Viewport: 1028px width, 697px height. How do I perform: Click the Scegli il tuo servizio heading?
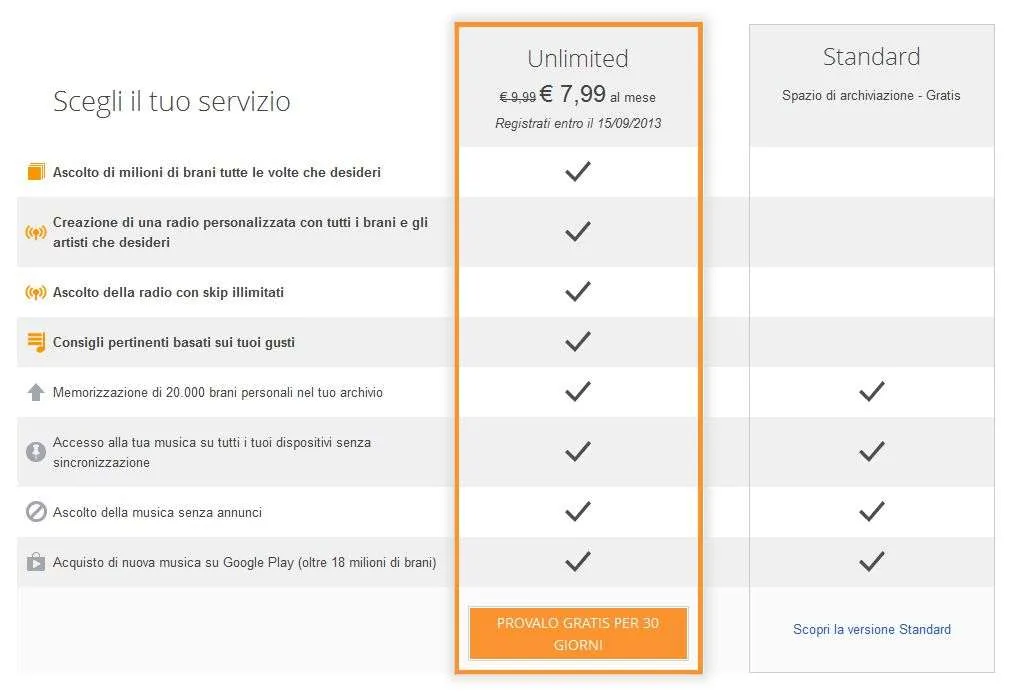click(x=172, y=102)
